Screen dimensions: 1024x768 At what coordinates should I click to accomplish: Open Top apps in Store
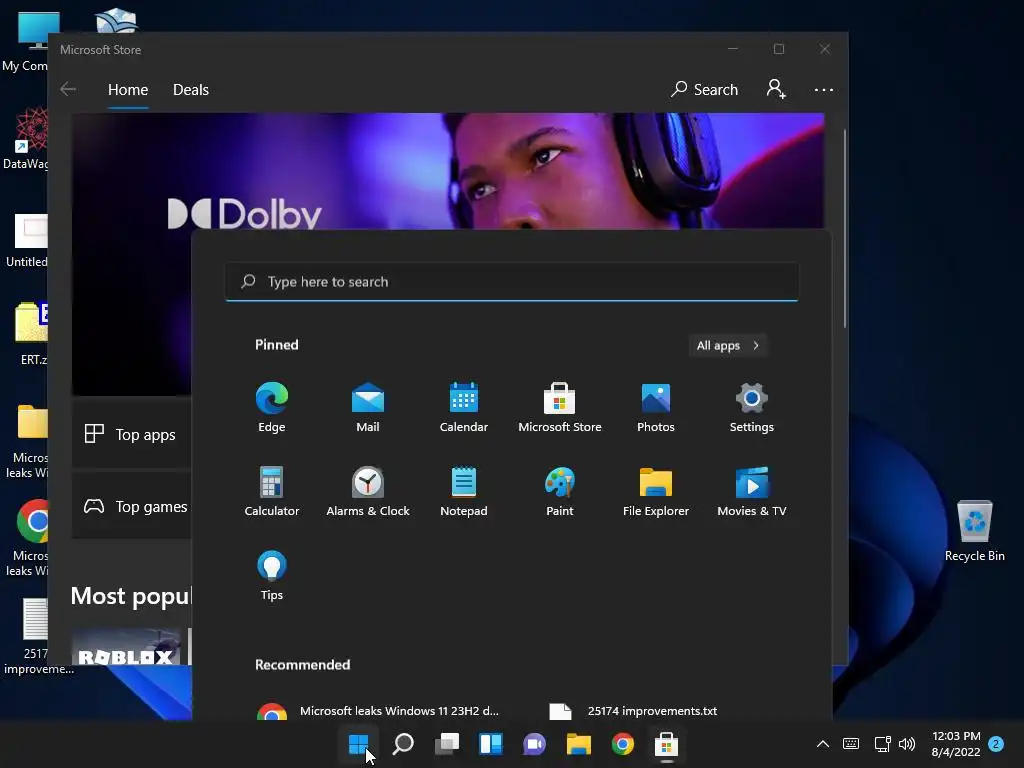point(131,434)
